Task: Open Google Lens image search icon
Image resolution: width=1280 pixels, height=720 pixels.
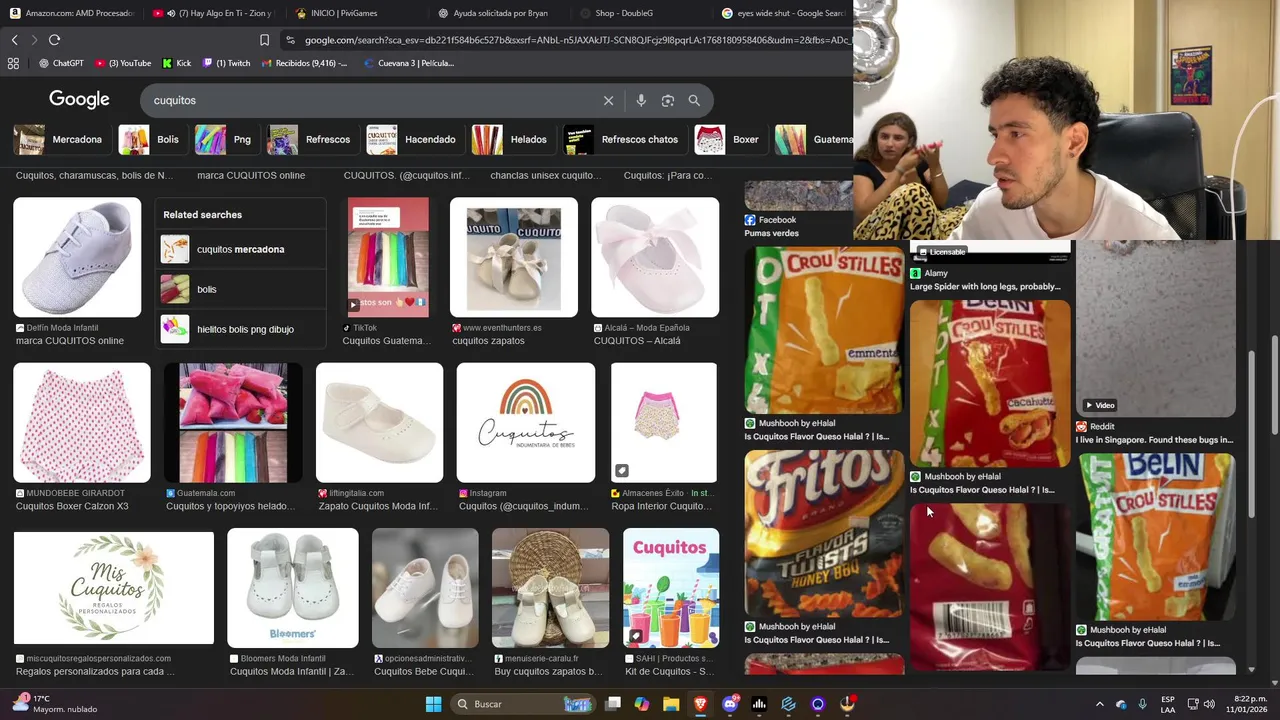Action: (668, 100)
